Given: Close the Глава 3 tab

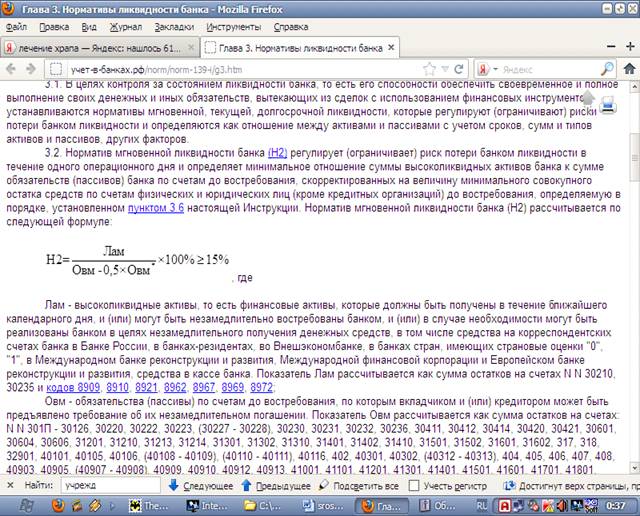Looking at the screenshot, I should 391,47.
